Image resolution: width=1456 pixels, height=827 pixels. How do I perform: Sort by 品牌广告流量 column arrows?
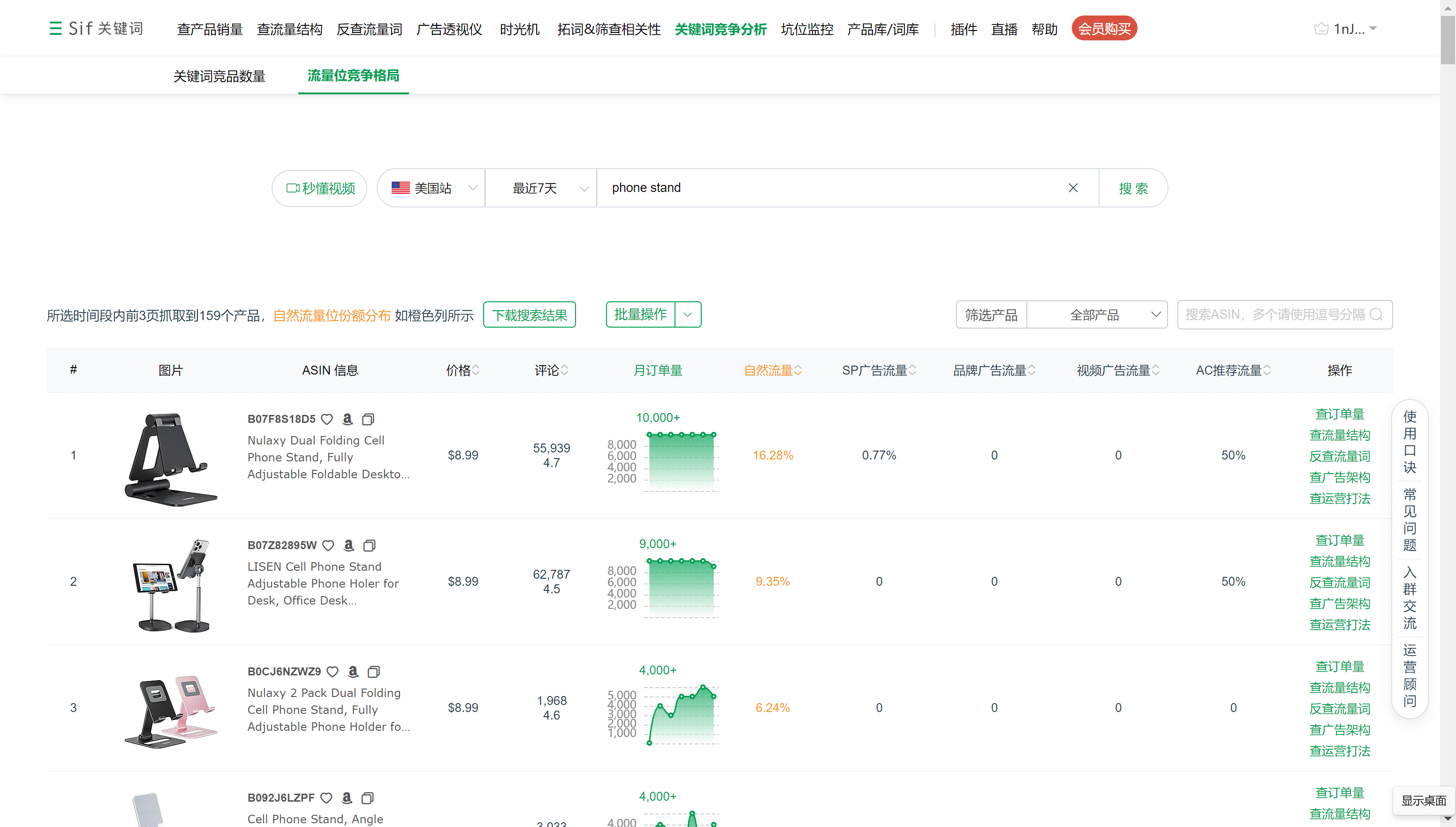tap(1031, 370)
